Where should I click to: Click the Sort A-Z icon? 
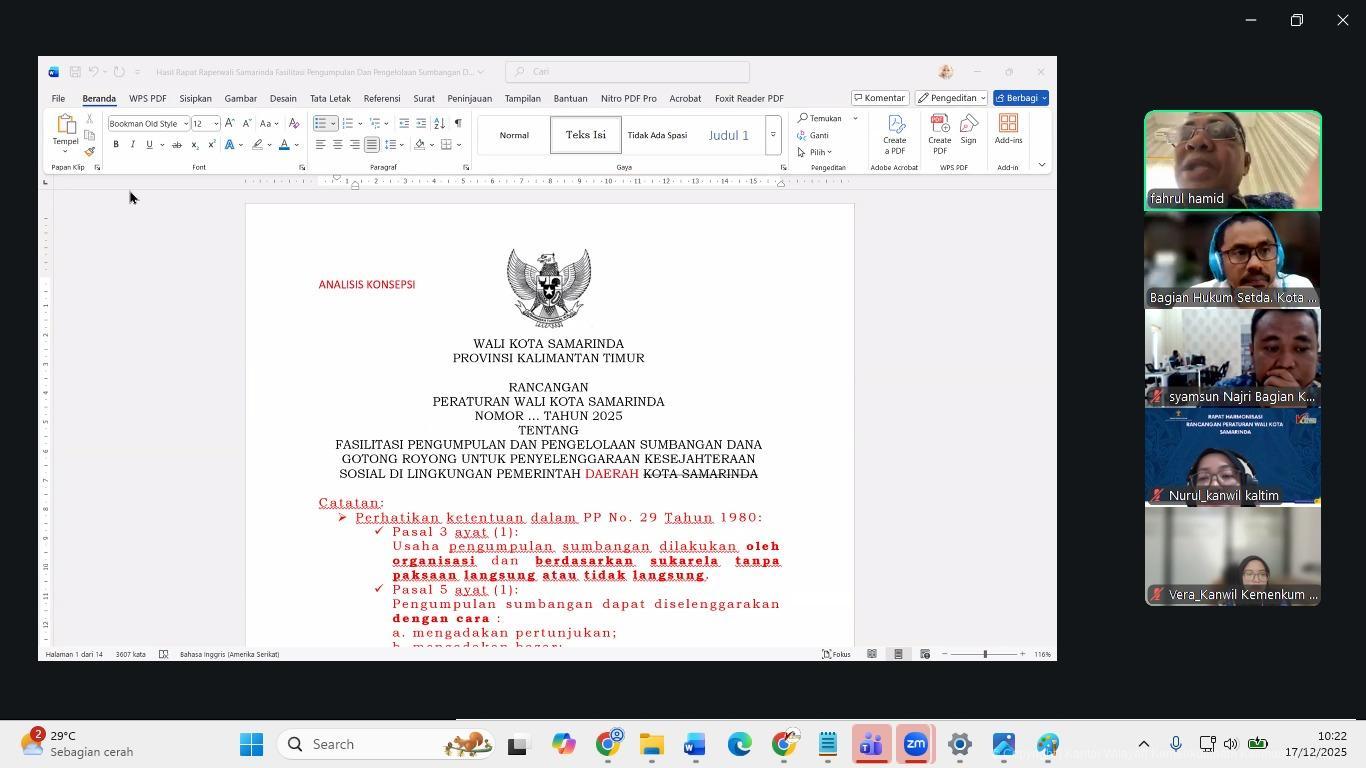[439, 123]
